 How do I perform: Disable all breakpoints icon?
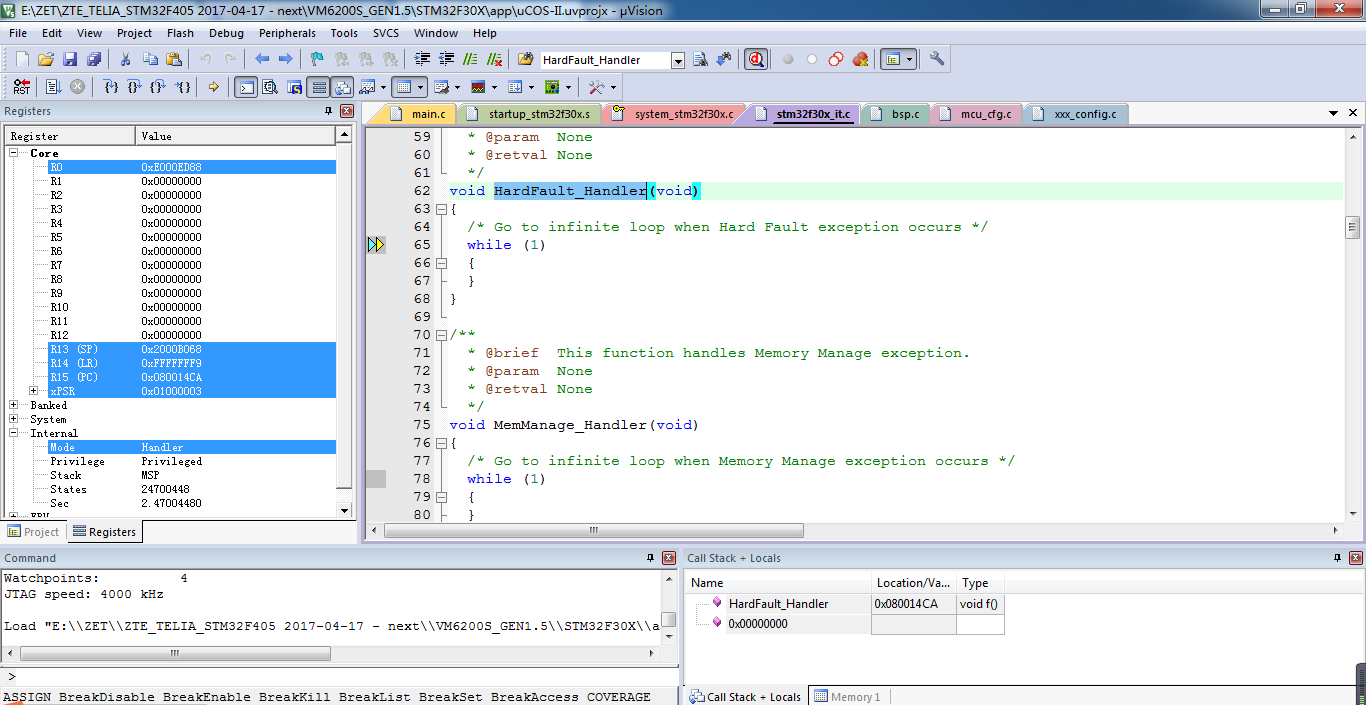tap(835, 59)
